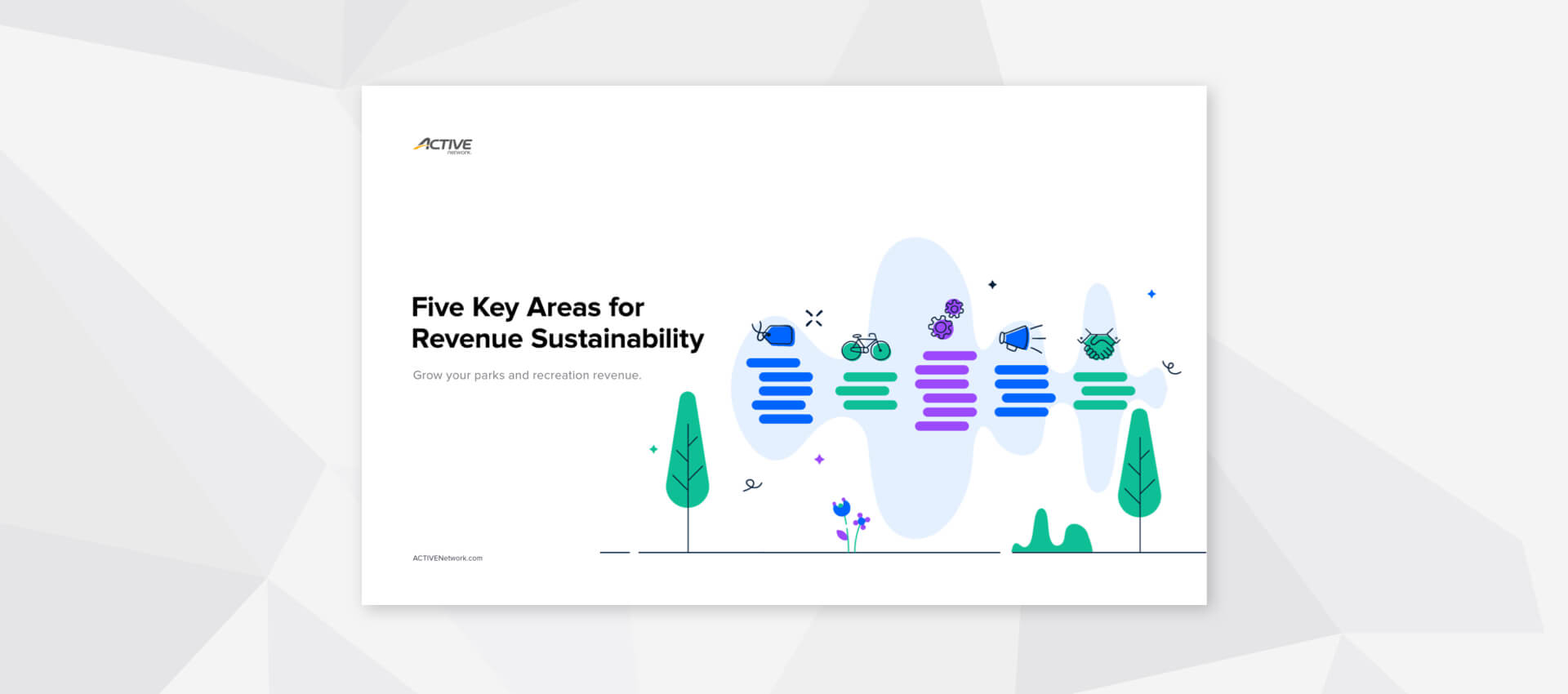Viewport: 1568px width, 694px height.
Task: Click the green bush illustration
Action: coord(1052,536)
